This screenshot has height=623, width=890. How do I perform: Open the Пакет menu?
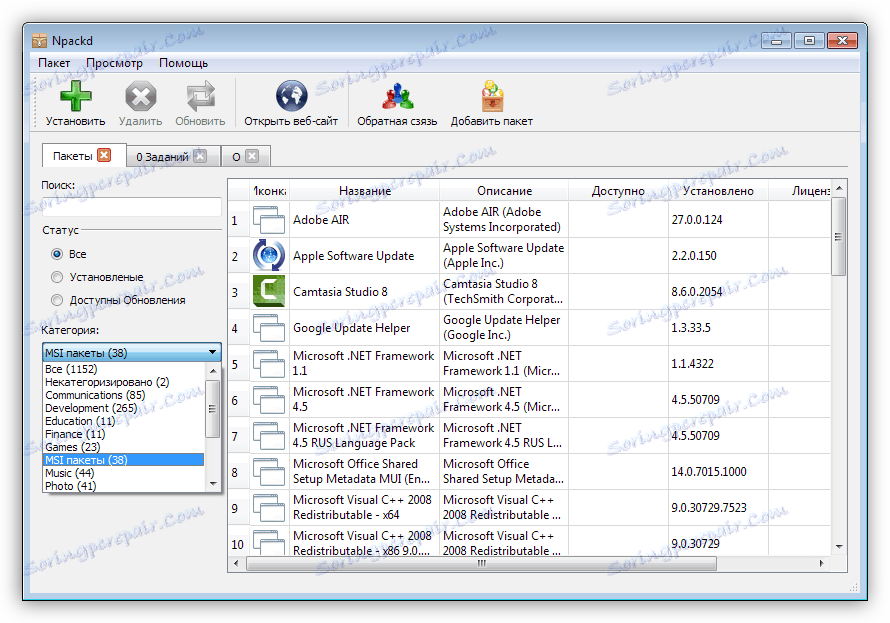[54, 63]
